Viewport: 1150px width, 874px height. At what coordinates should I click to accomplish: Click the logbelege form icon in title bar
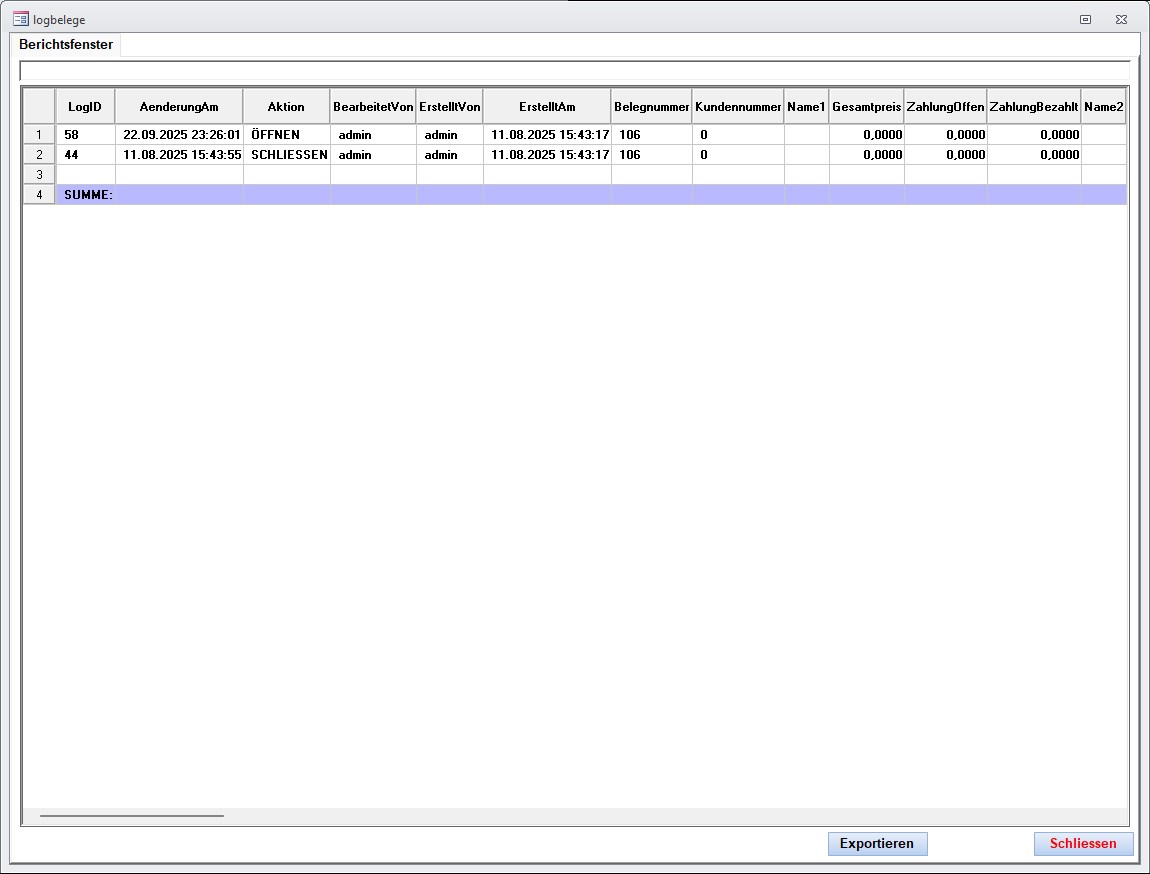[20, 19]
